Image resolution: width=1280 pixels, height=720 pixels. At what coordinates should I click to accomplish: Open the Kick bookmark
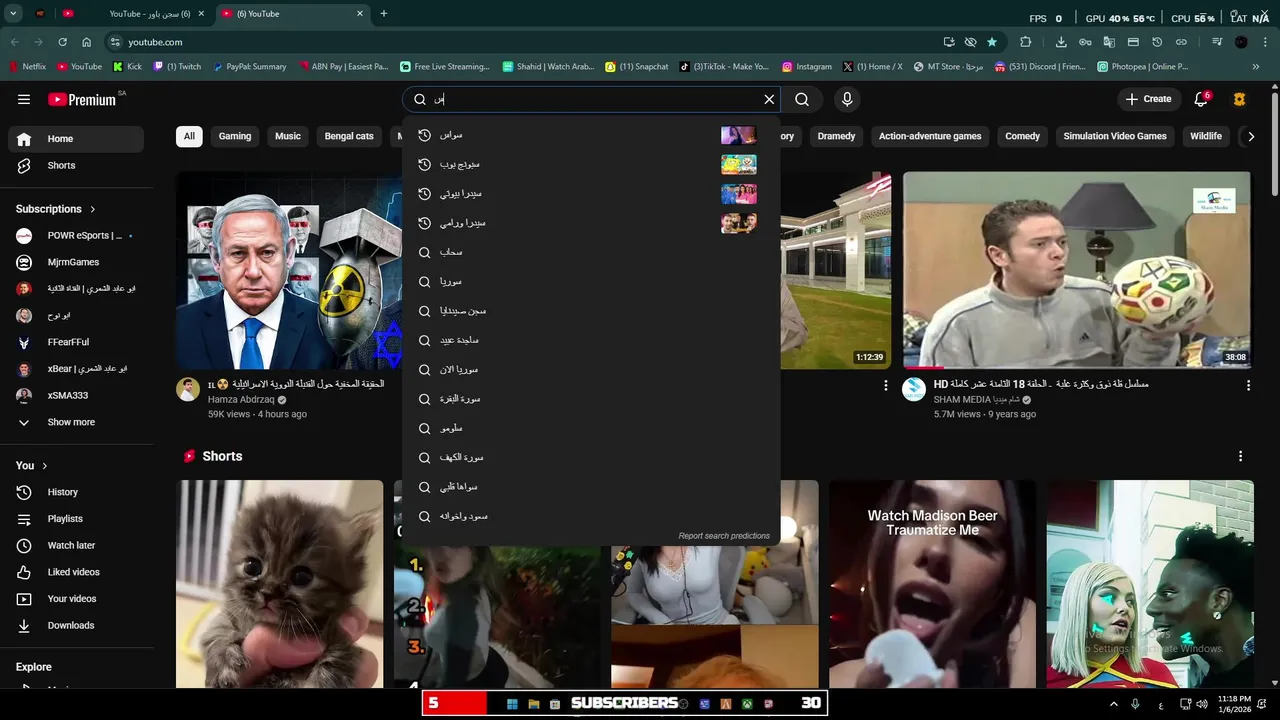127,67
